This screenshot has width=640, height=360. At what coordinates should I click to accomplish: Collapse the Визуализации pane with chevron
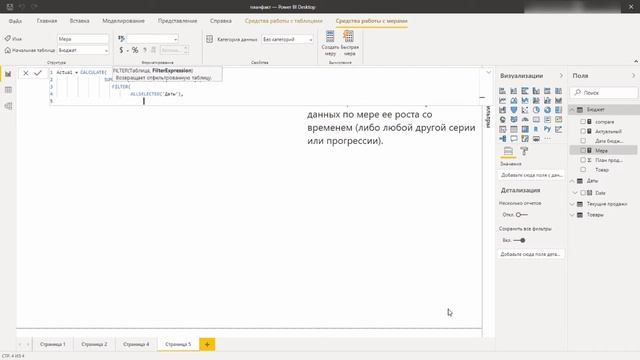pyautogui.click(x=561, y=76)
